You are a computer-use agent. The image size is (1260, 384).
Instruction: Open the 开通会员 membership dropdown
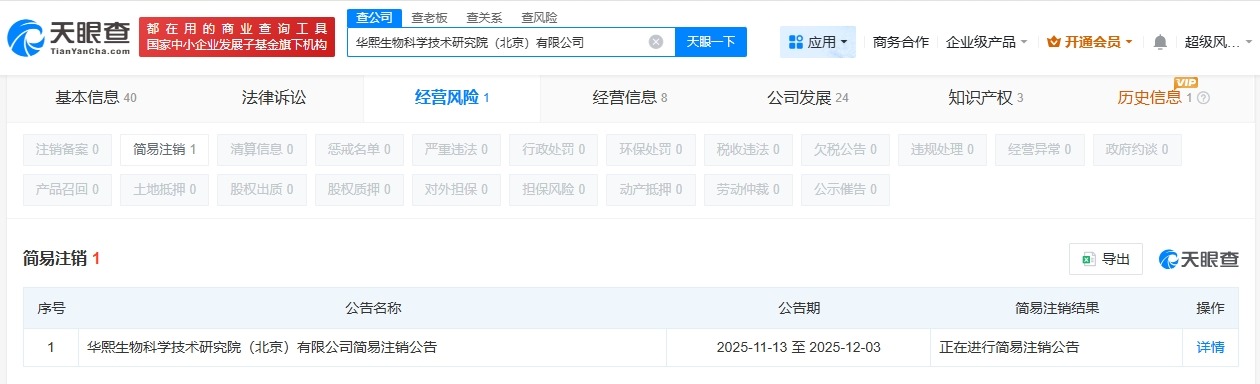tap(1090, 42)
